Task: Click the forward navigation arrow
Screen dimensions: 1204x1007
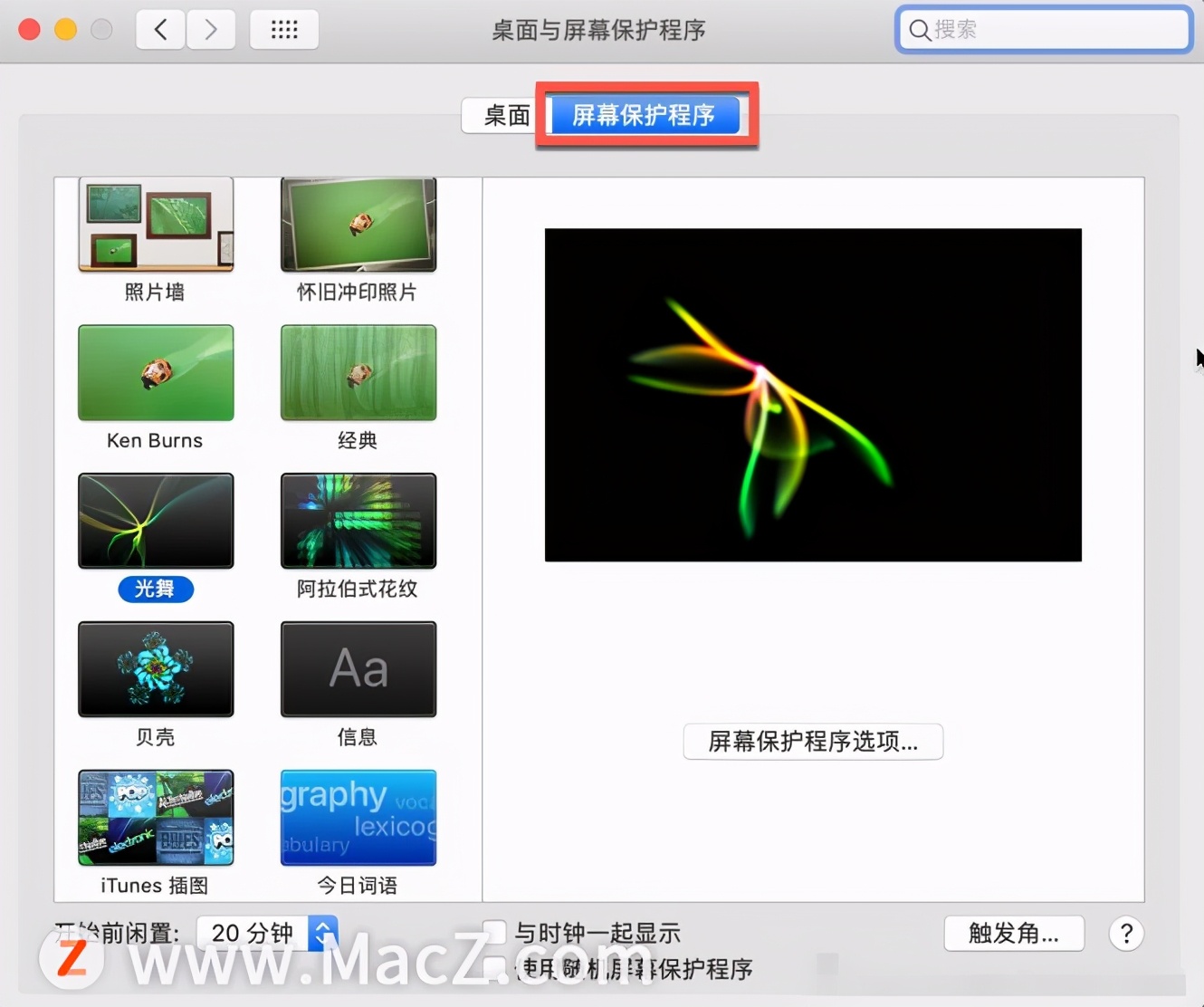Action: 211,29
